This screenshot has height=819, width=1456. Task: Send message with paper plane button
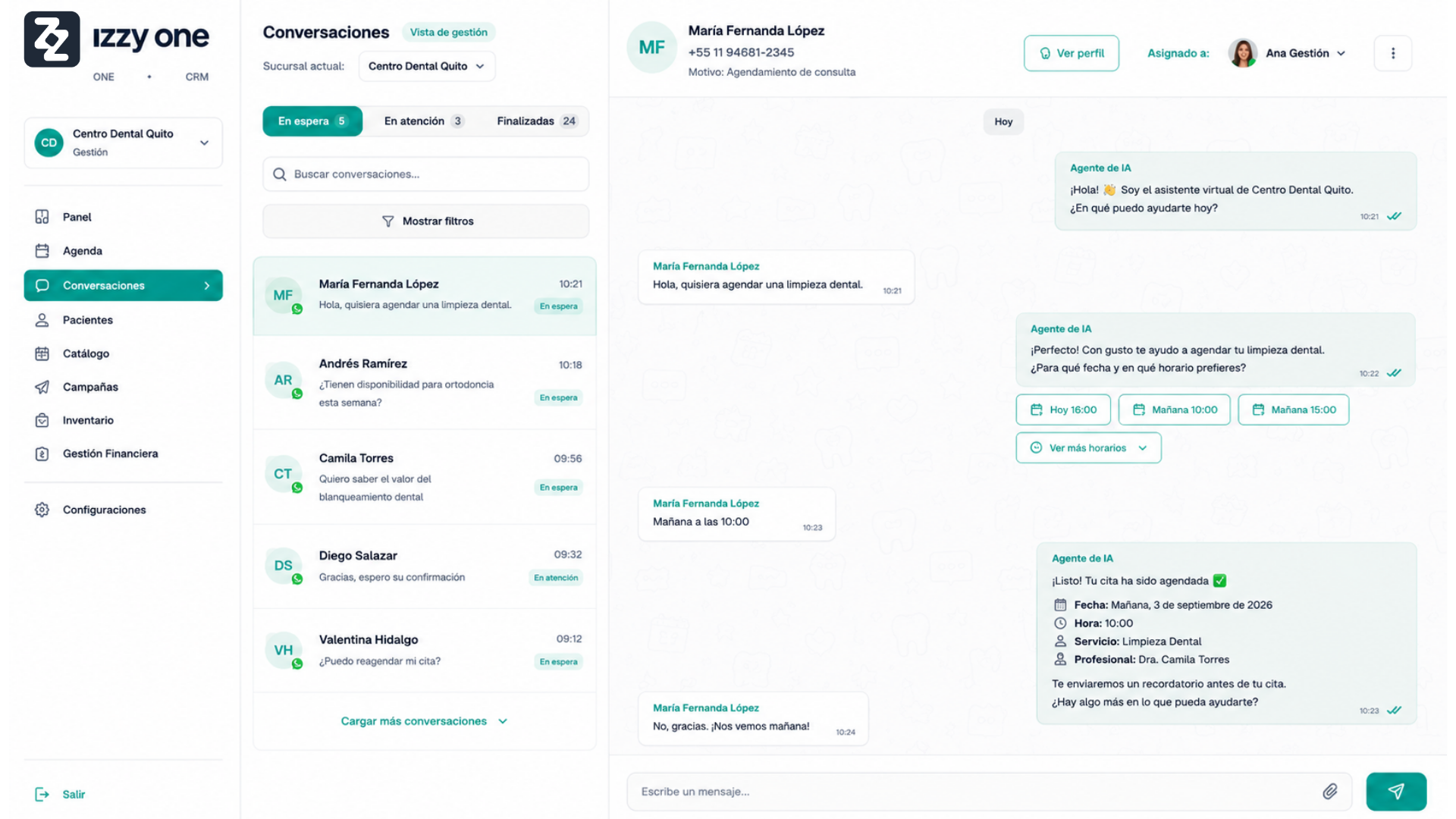pyautogui.click(x=1396, y=792)
